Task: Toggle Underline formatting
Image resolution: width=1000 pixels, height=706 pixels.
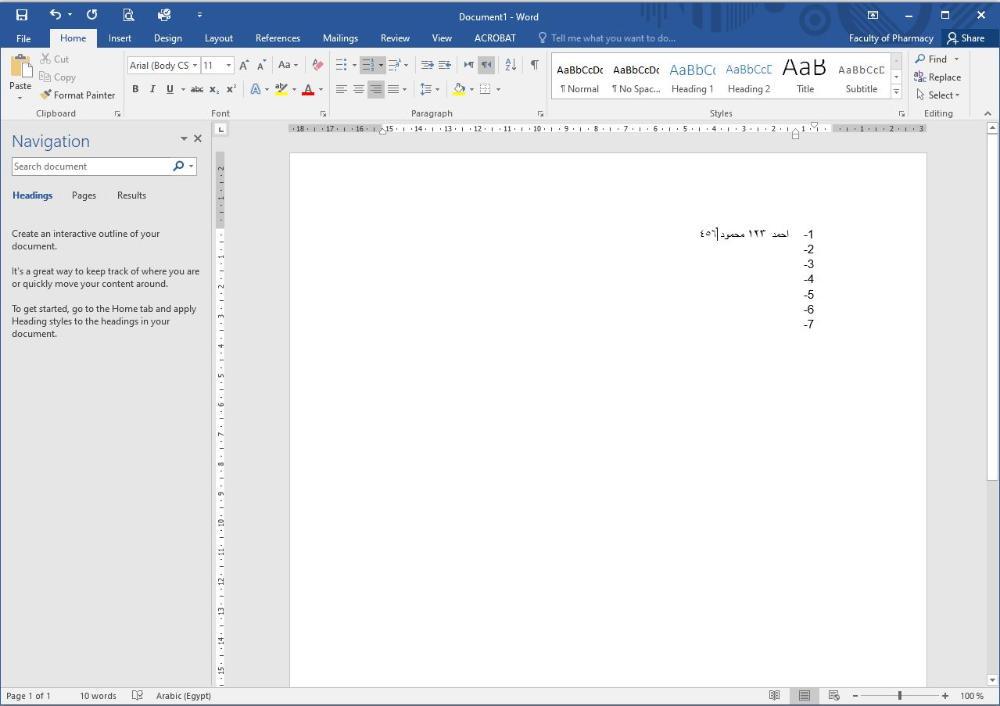Action: tap(170, 89)
